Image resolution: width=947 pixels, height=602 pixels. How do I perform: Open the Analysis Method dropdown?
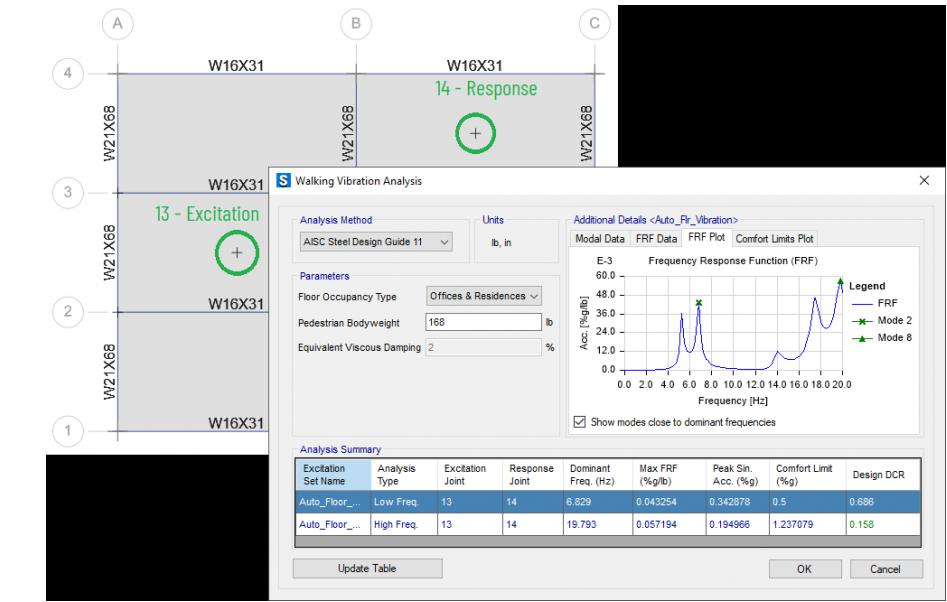[x=376, y=241]
